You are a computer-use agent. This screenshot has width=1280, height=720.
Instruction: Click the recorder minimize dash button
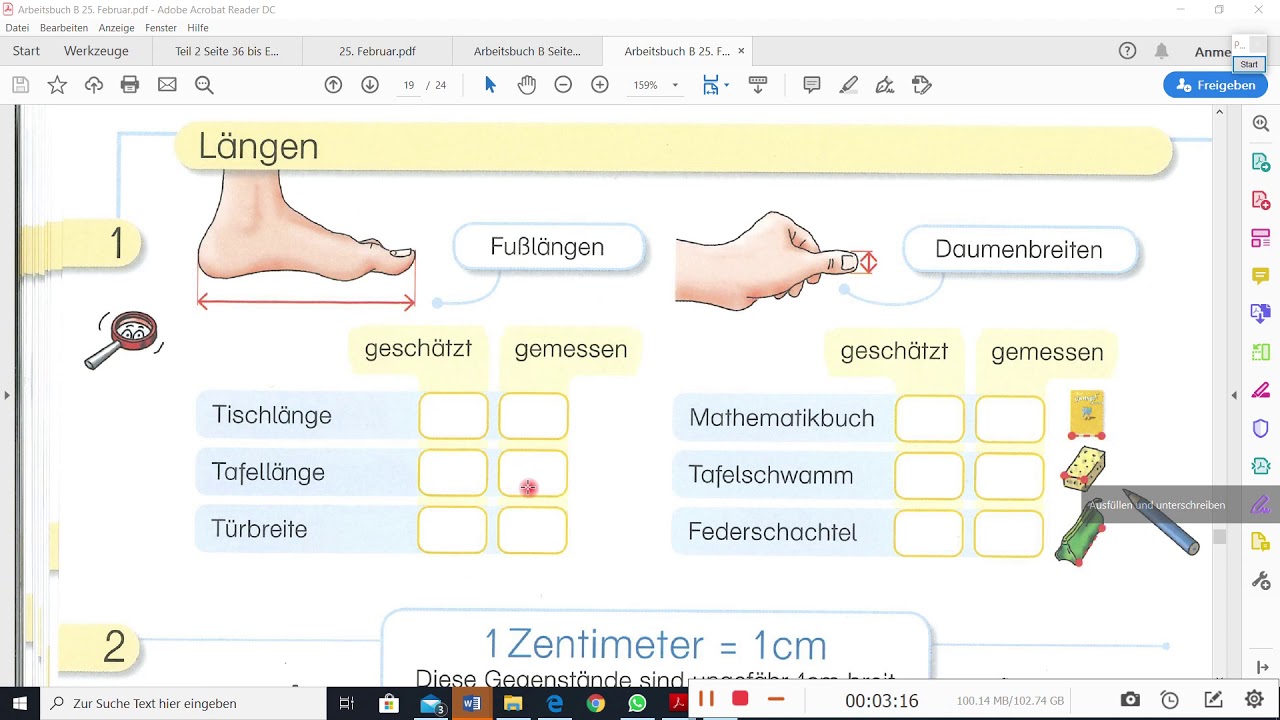(776, 699)
